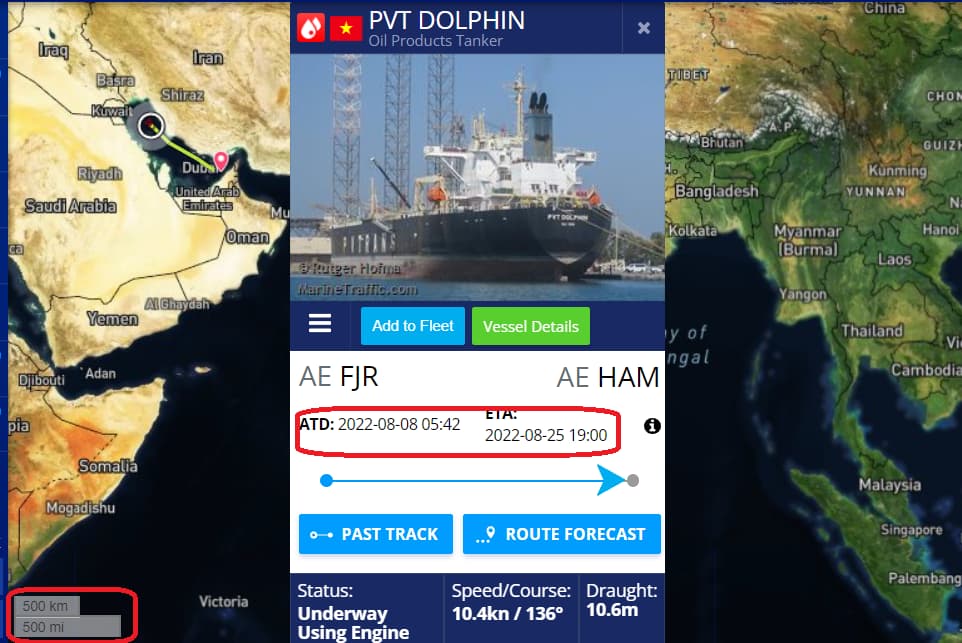Image resolution: width=962 pixels, height=643 pixels.
Task: Click the AE HAM destination port
Action: click(x=608, y=377)
